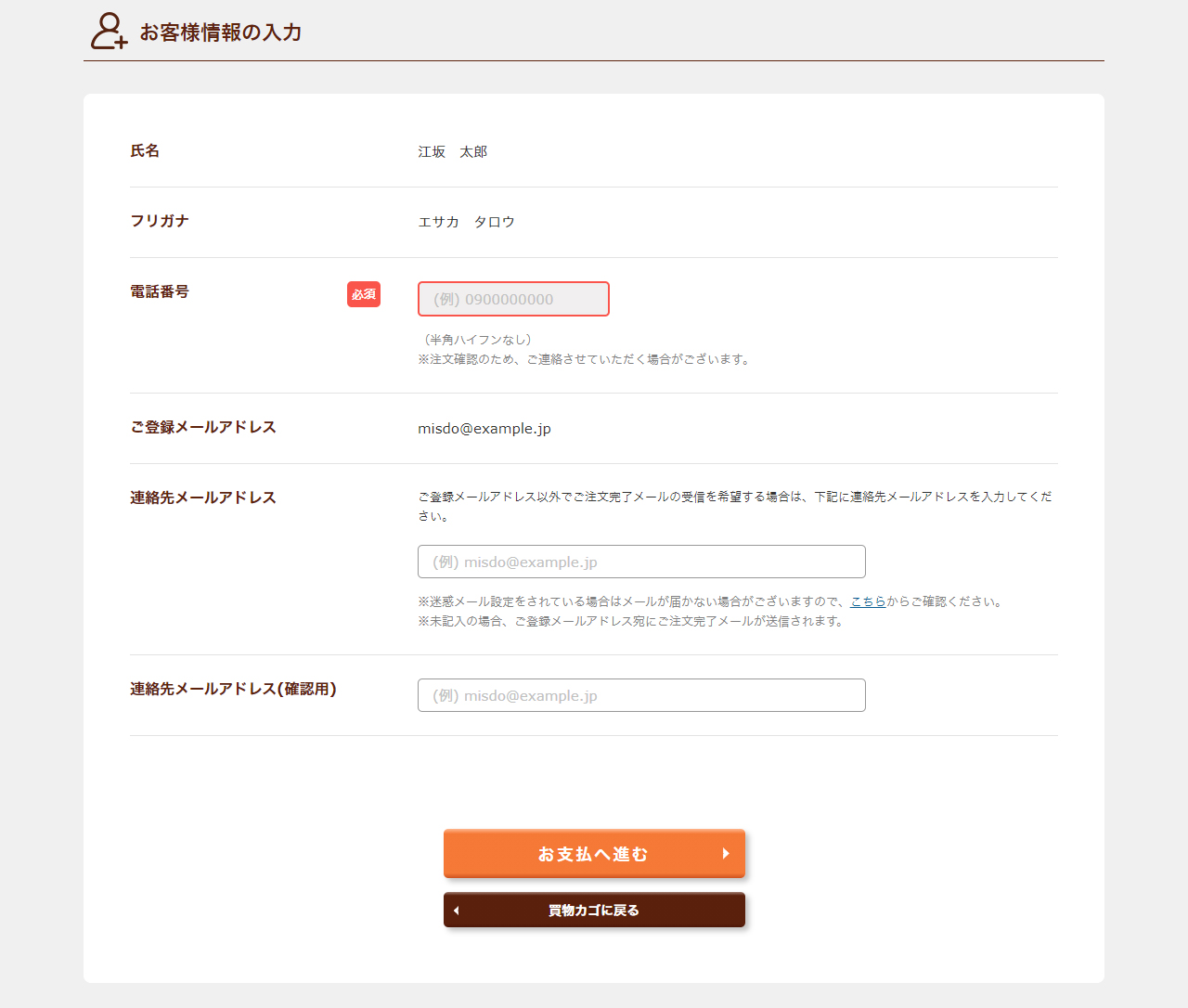
Task: Click the (半角ハイフンなし) hint text
Action: point(477,340)
